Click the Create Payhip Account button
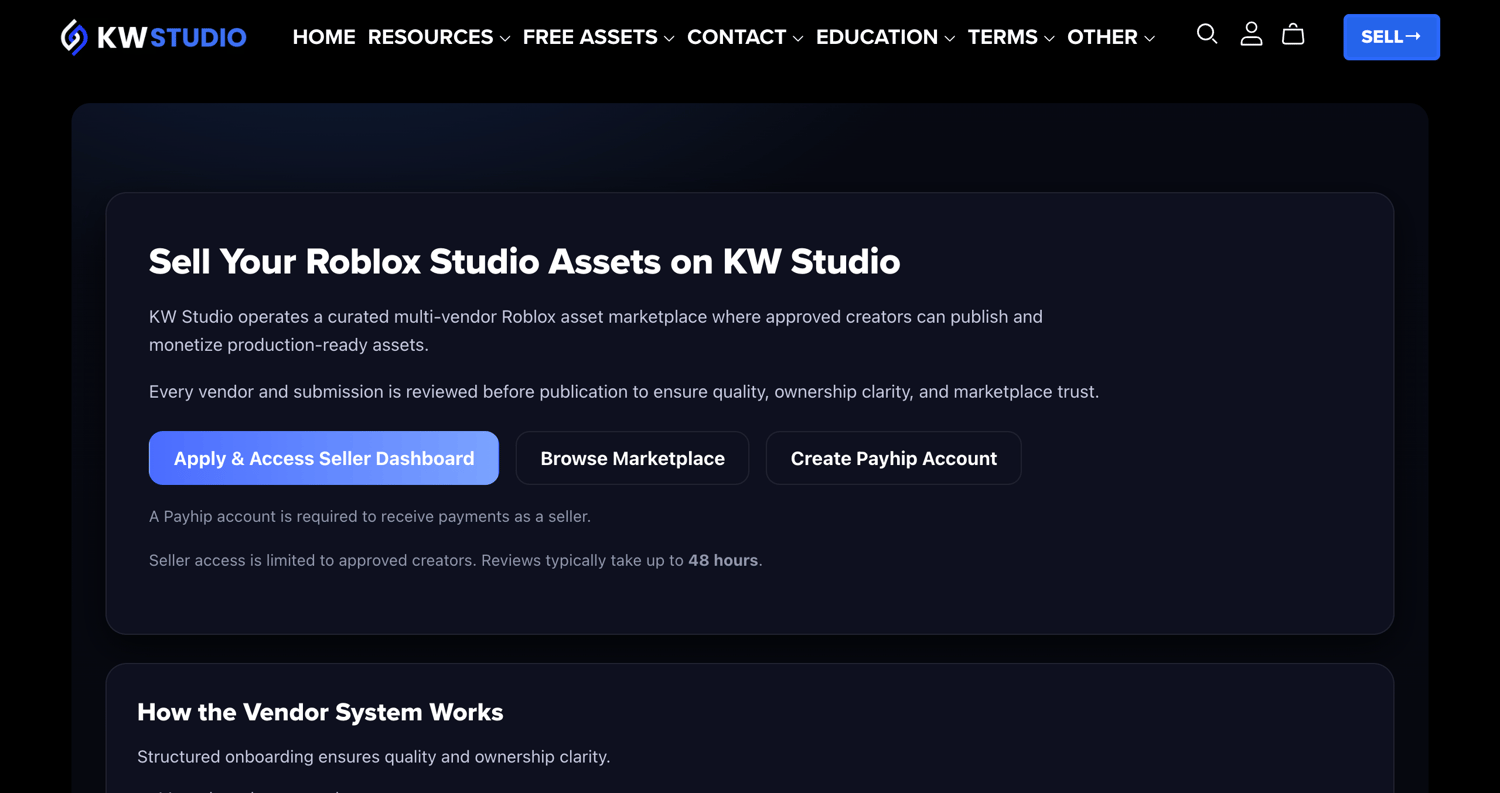 coord(893,458)
